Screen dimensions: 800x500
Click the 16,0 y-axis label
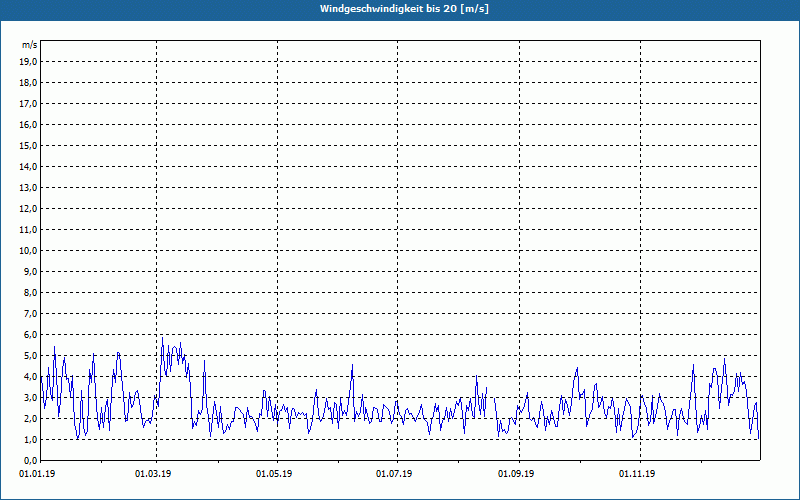click(x=28, y=124)
